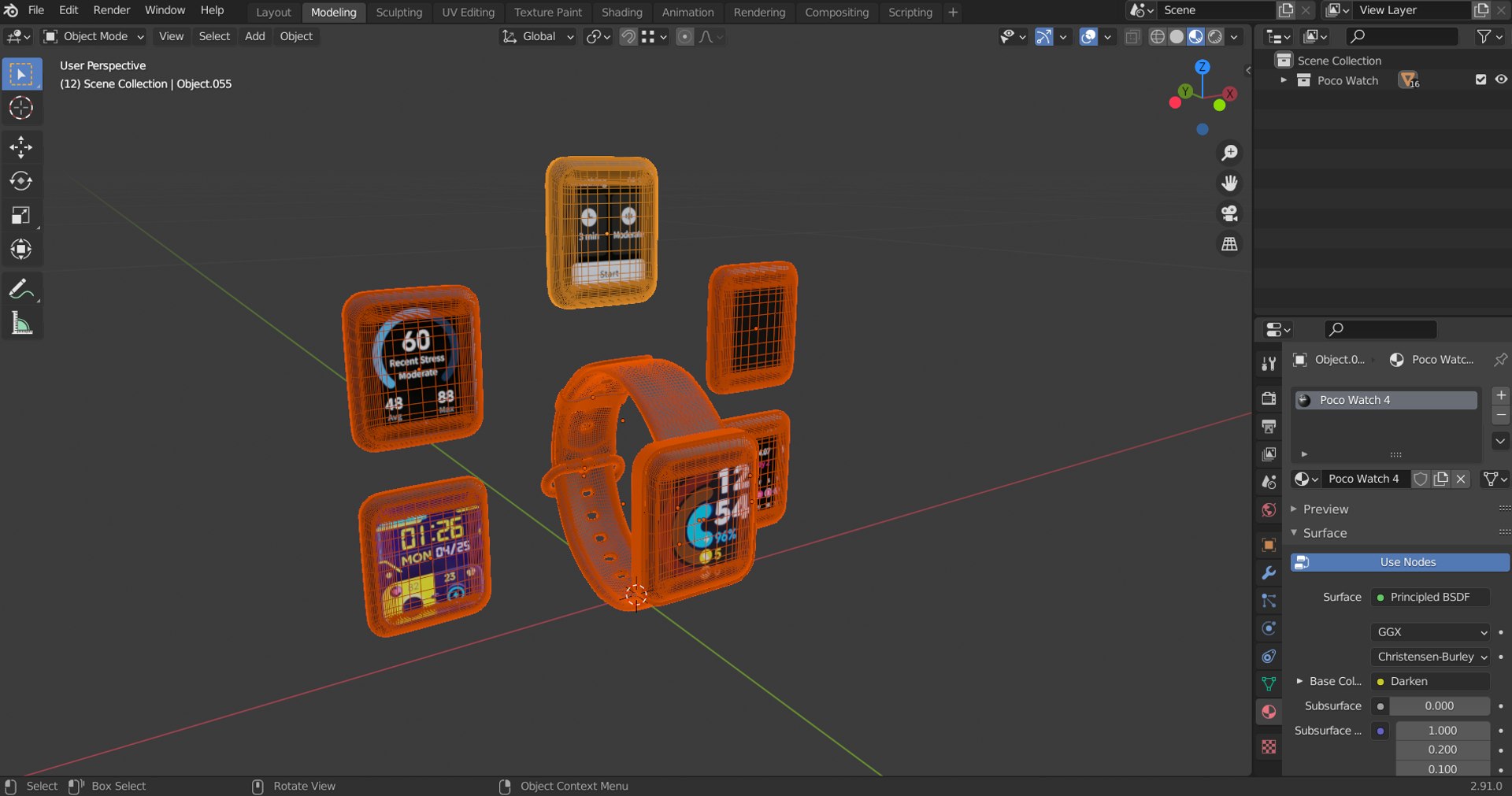The height and width of the screenshot is (796, 1512).
Task: Activate the 3D Cursor tool
Action: [x=21, y=108]
